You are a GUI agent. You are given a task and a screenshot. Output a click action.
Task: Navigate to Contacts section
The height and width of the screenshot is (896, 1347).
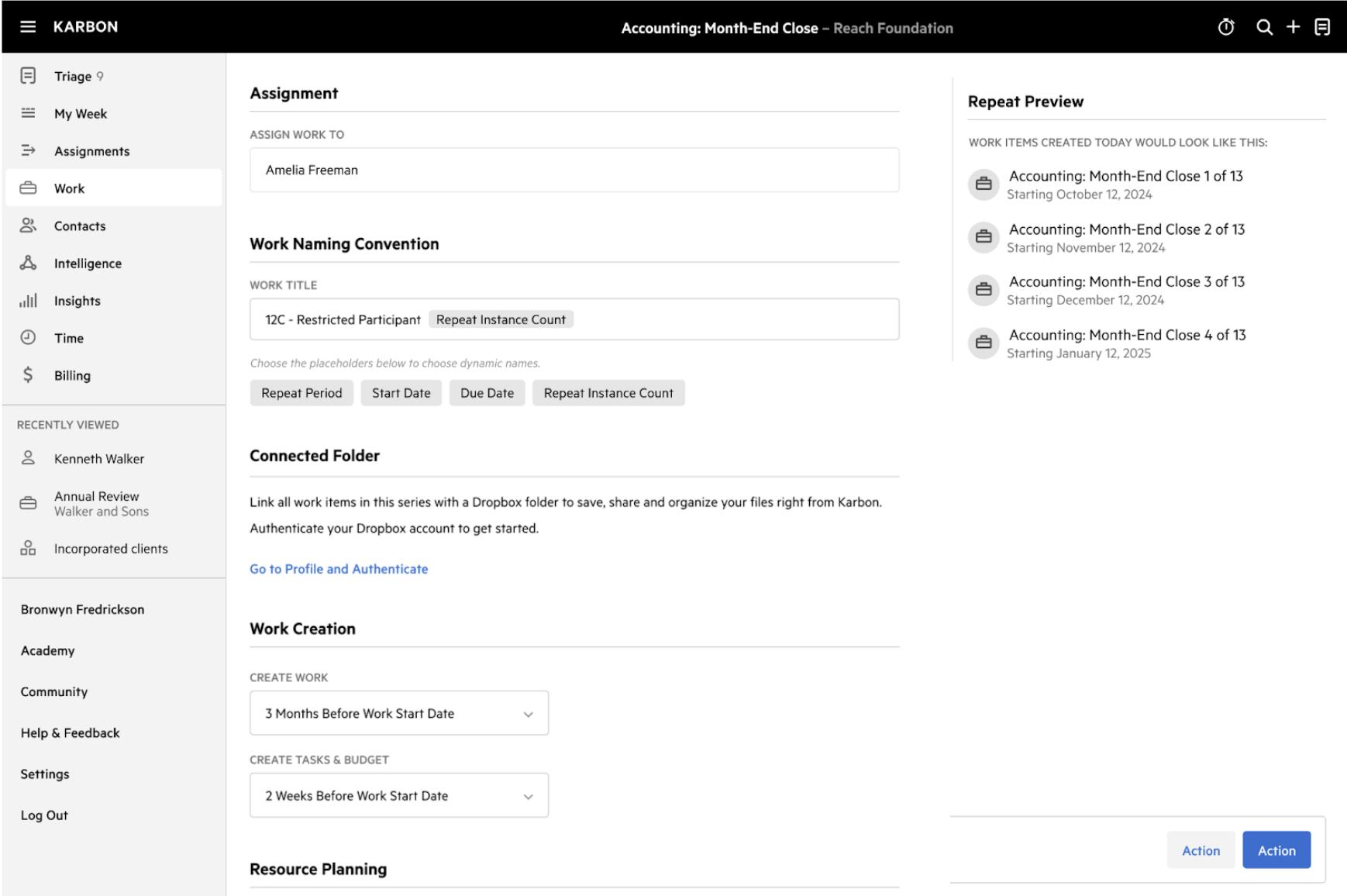pyautogui.click(x=80, y=226)
